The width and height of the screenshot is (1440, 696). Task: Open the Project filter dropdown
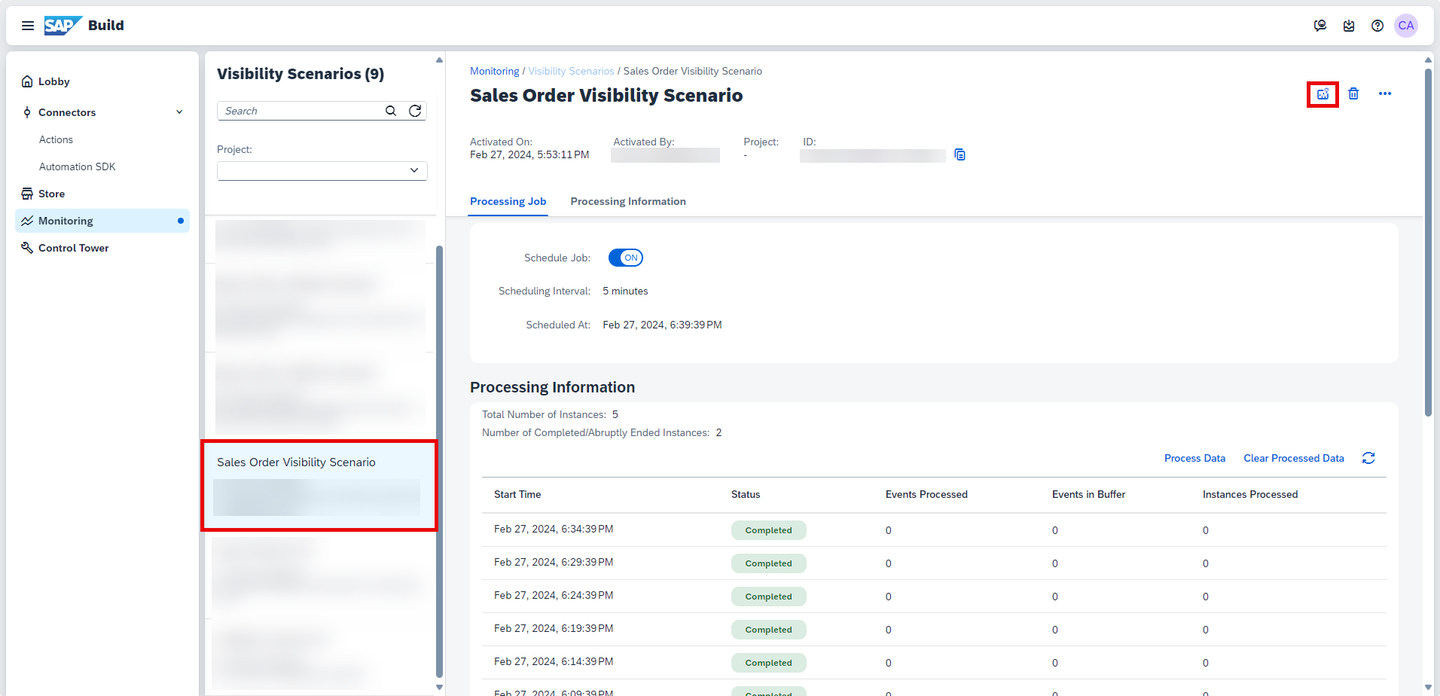[322, 171]
